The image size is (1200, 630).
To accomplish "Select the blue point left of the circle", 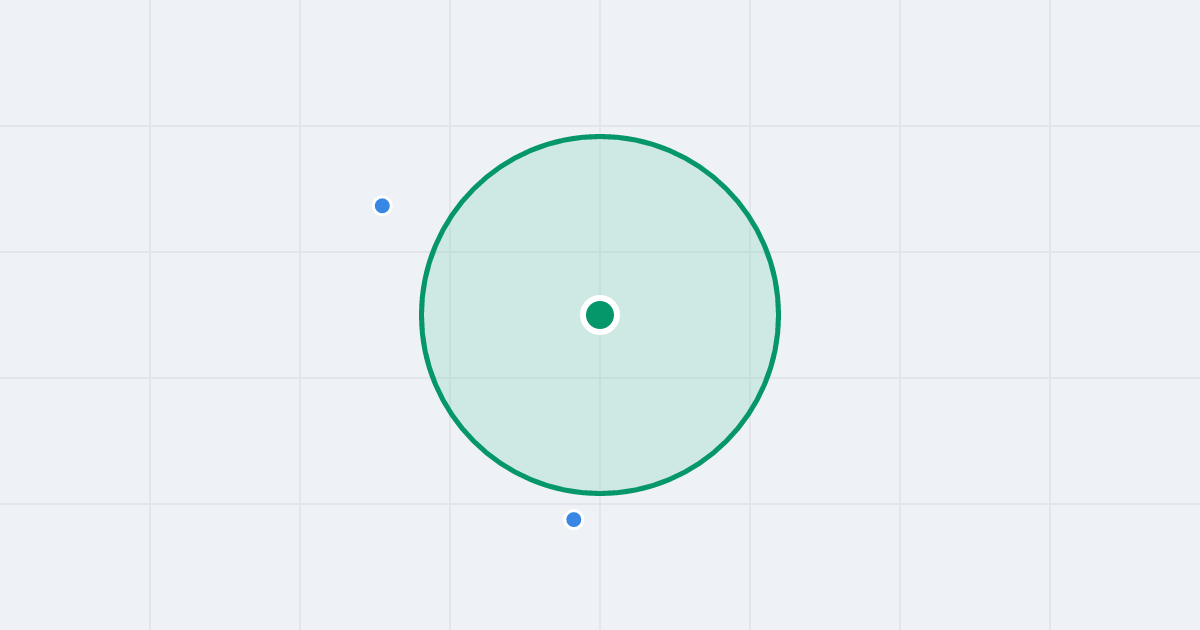I will click(382, 206).
